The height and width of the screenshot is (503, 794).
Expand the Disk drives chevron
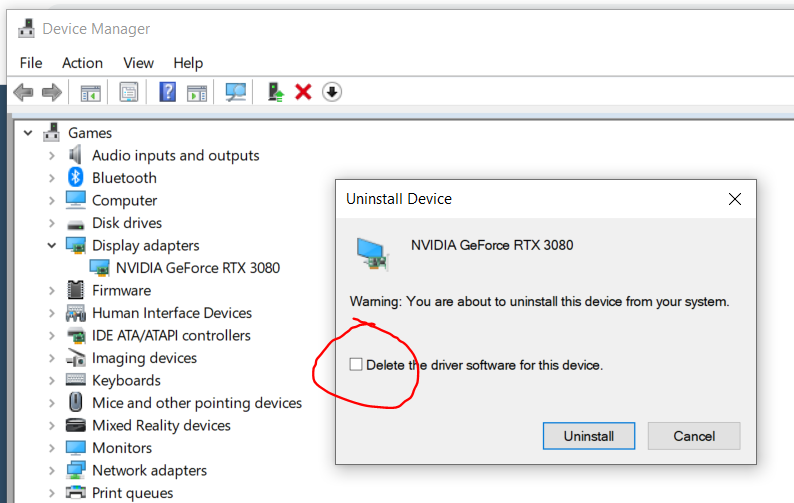(x=52, y=223)
